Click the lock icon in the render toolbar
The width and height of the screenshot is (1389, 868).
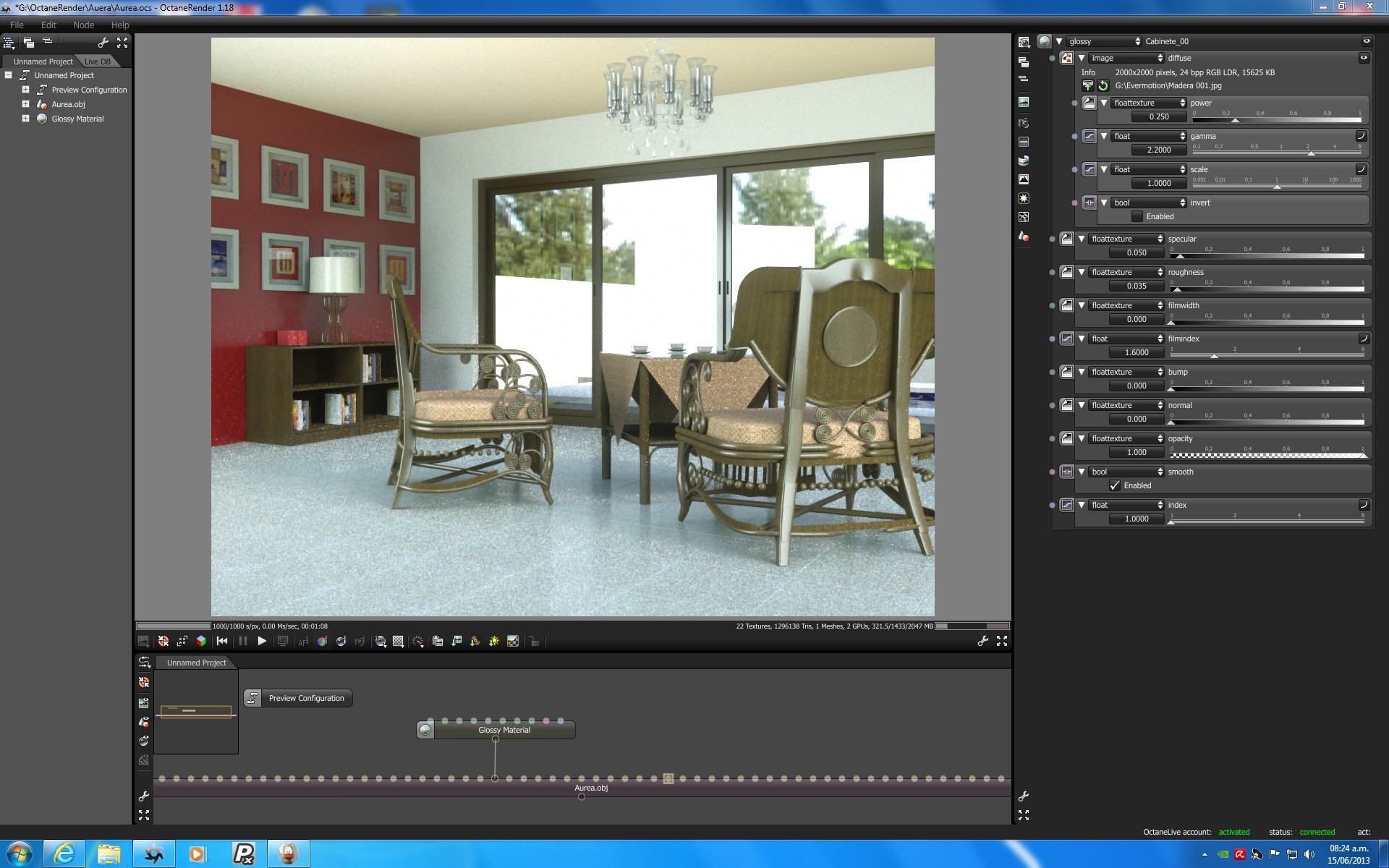534,641
